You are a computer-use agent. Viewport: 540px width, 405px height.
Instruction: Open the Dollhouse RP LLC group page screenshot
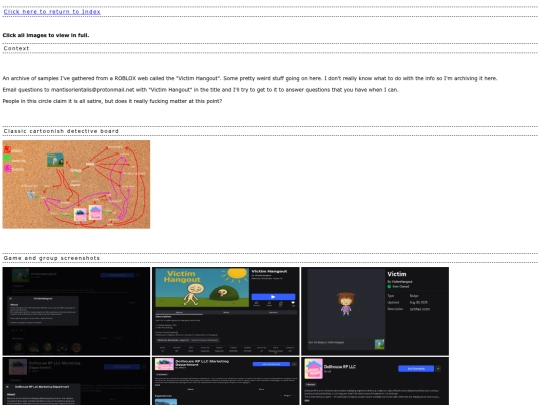[x=375, y=381]
